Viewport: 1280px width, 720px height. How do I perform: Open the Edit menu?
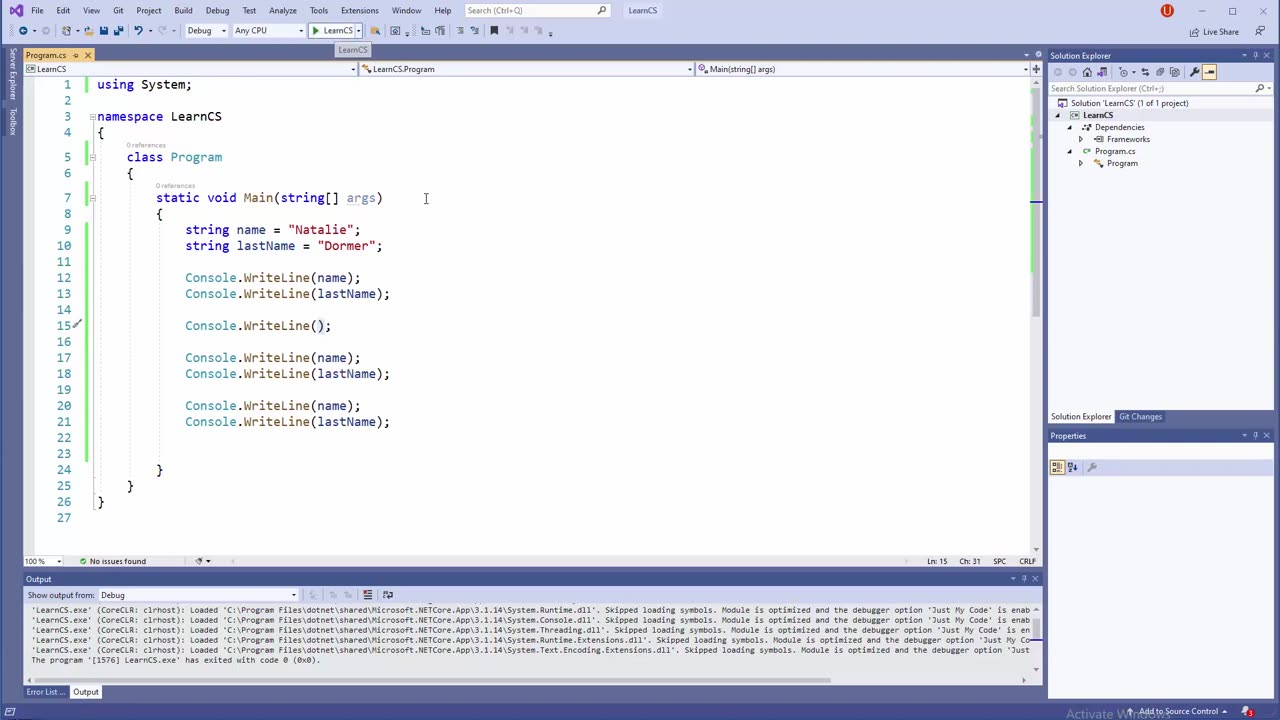(x=63, y=11)
